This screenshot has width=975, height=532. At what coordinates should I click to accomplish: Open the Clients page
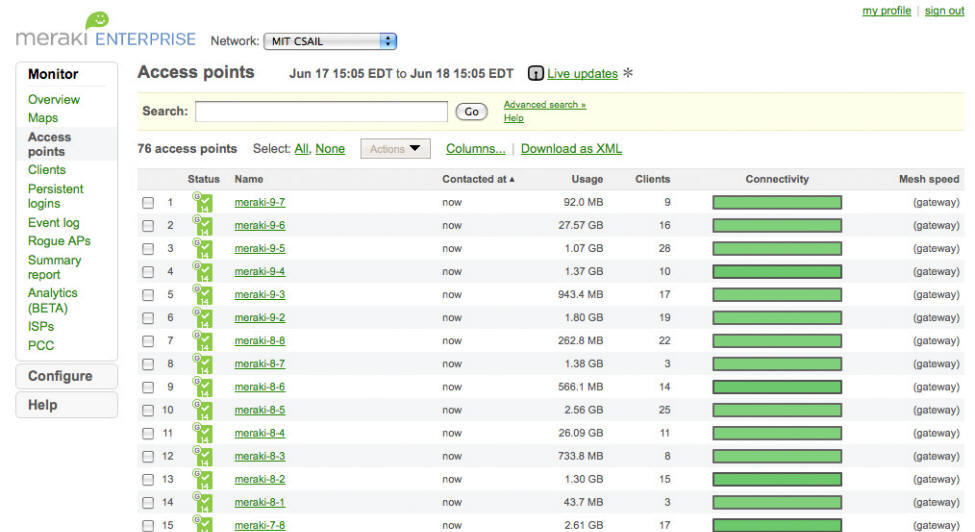coord(47,170)
